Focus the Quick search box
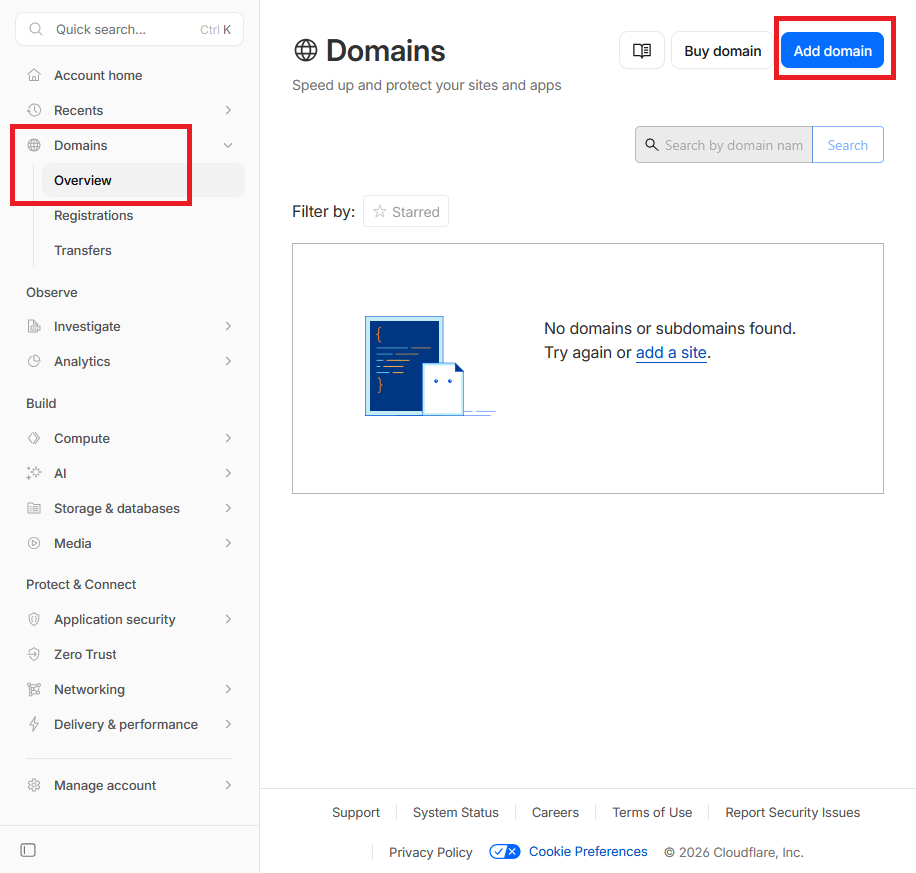Screen dimensions: 916x873 130,29
